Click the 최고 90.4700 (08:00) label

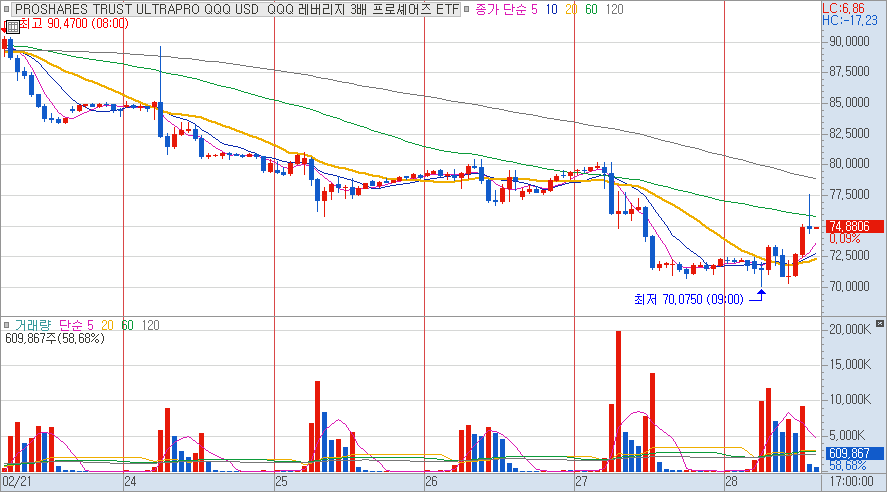[74, 23]
